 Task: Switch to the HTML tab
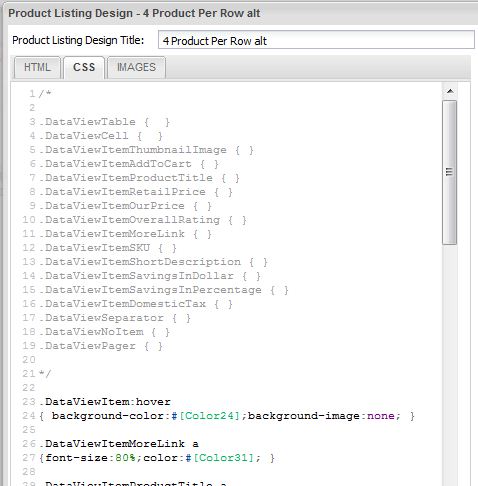tap(37, 67)
